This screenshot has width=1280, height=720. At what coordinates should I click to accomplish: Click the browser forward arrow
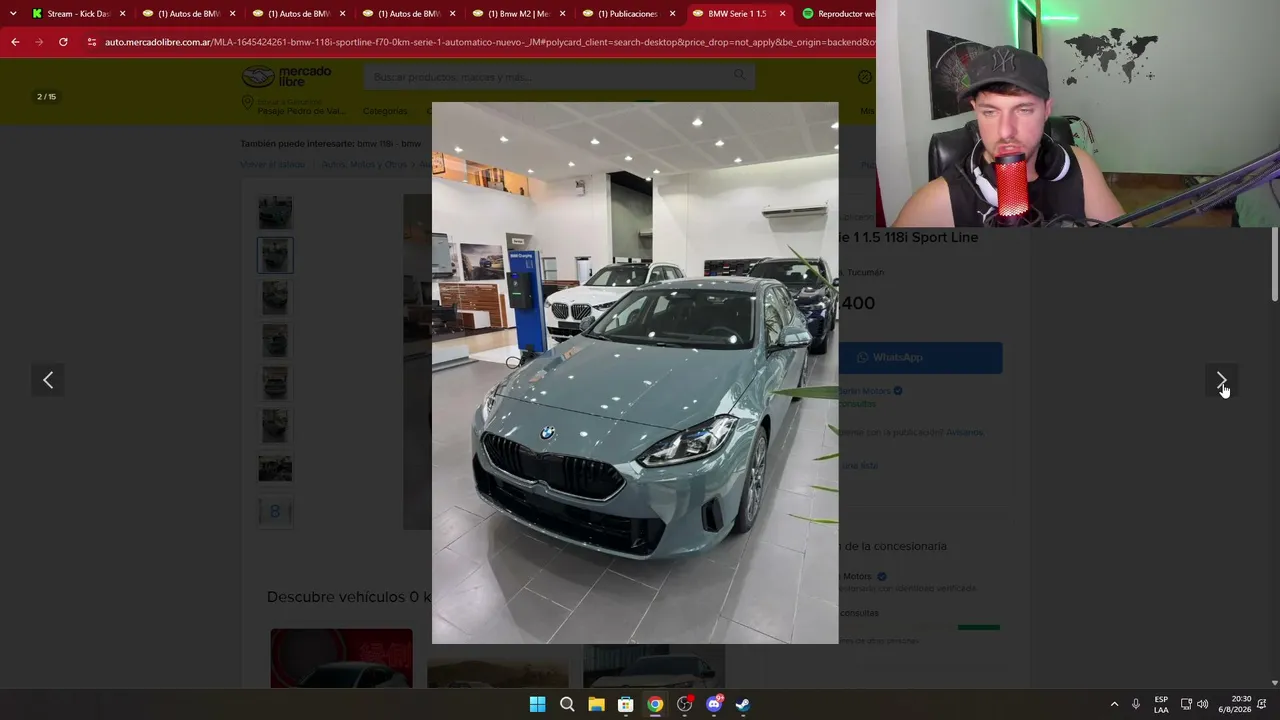(39, 42)
